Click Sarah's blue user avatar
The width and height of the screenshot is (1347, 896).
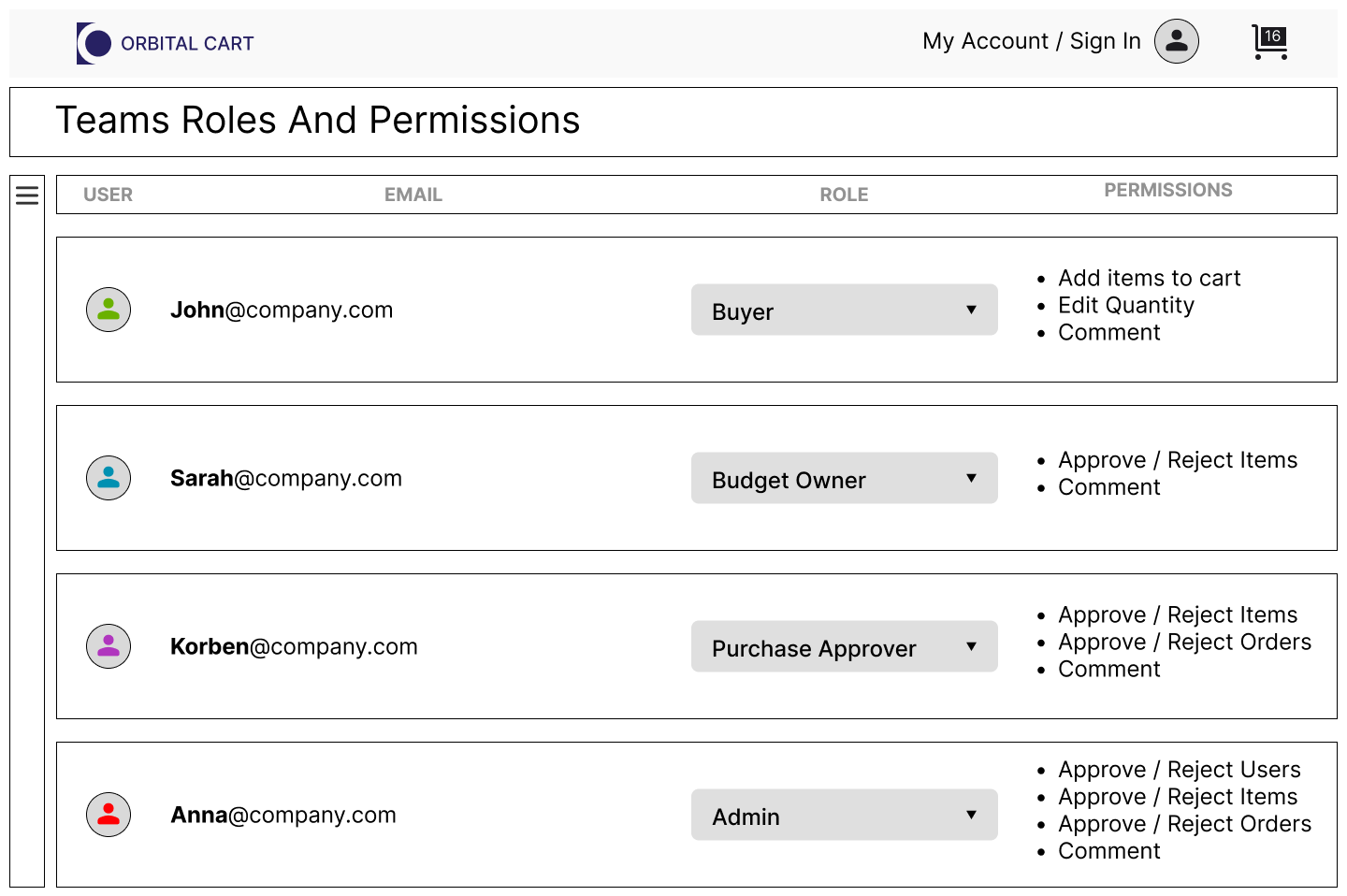109,478
